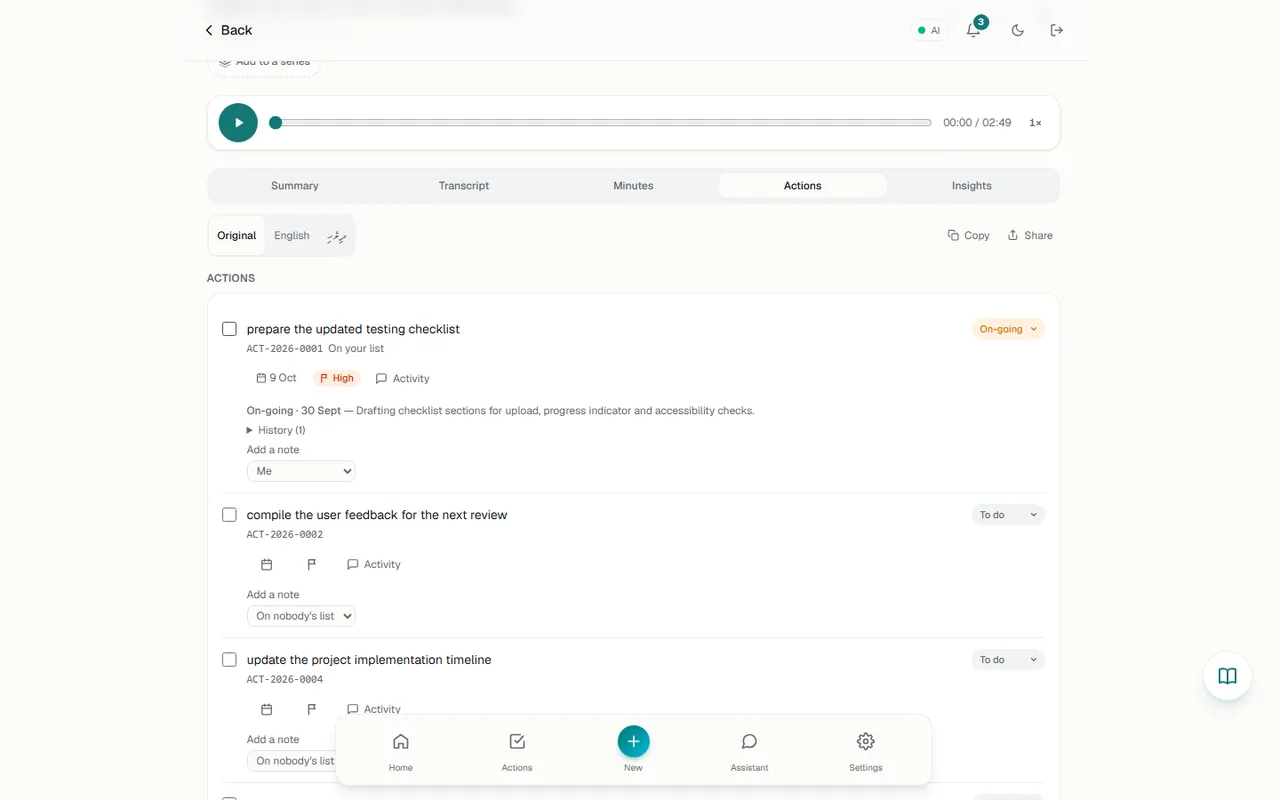
Task: Go back using the Back arrow button
Action: point(228,30)
